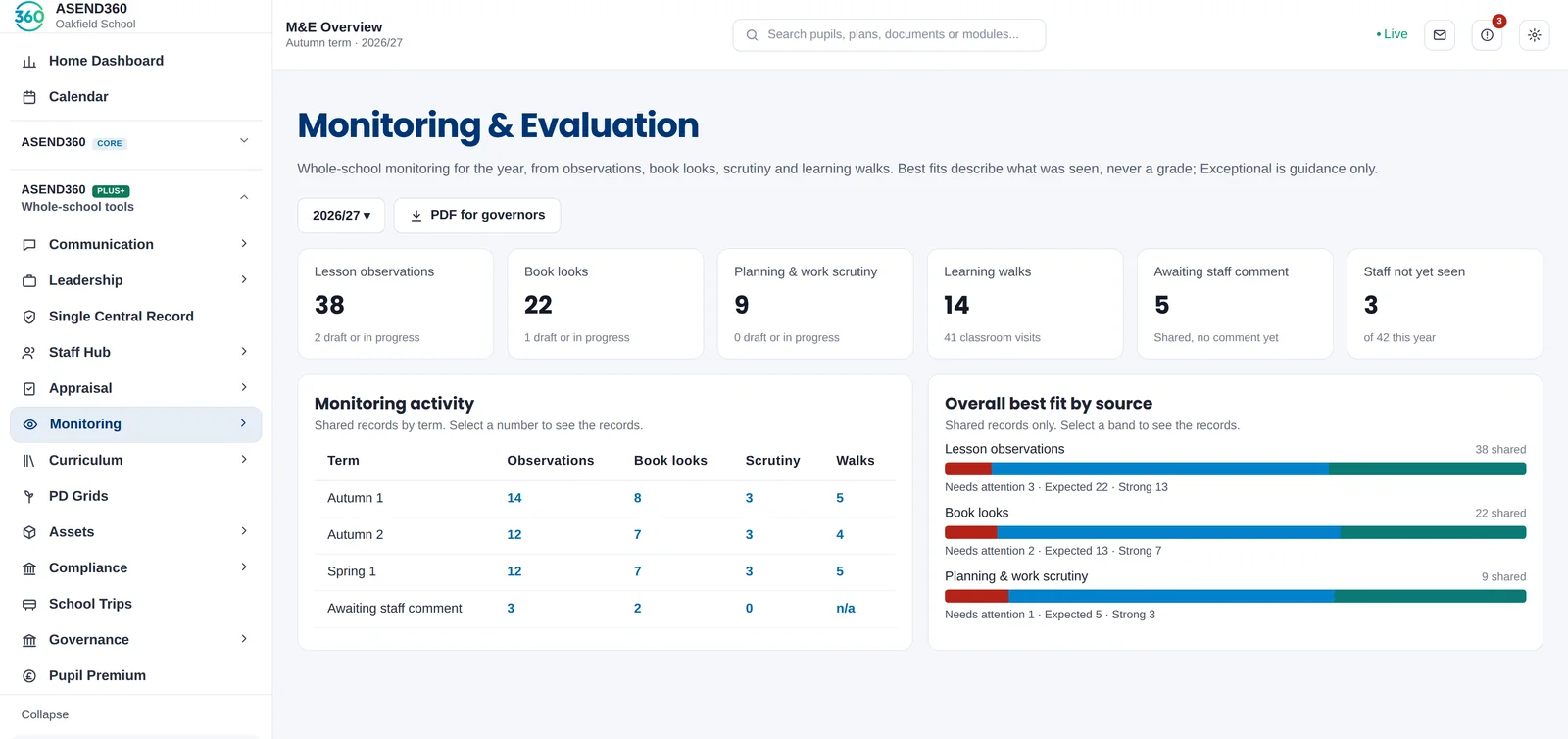1568x739 pixels.
Task: Click the Book looks column header
Action: point(670,461)
